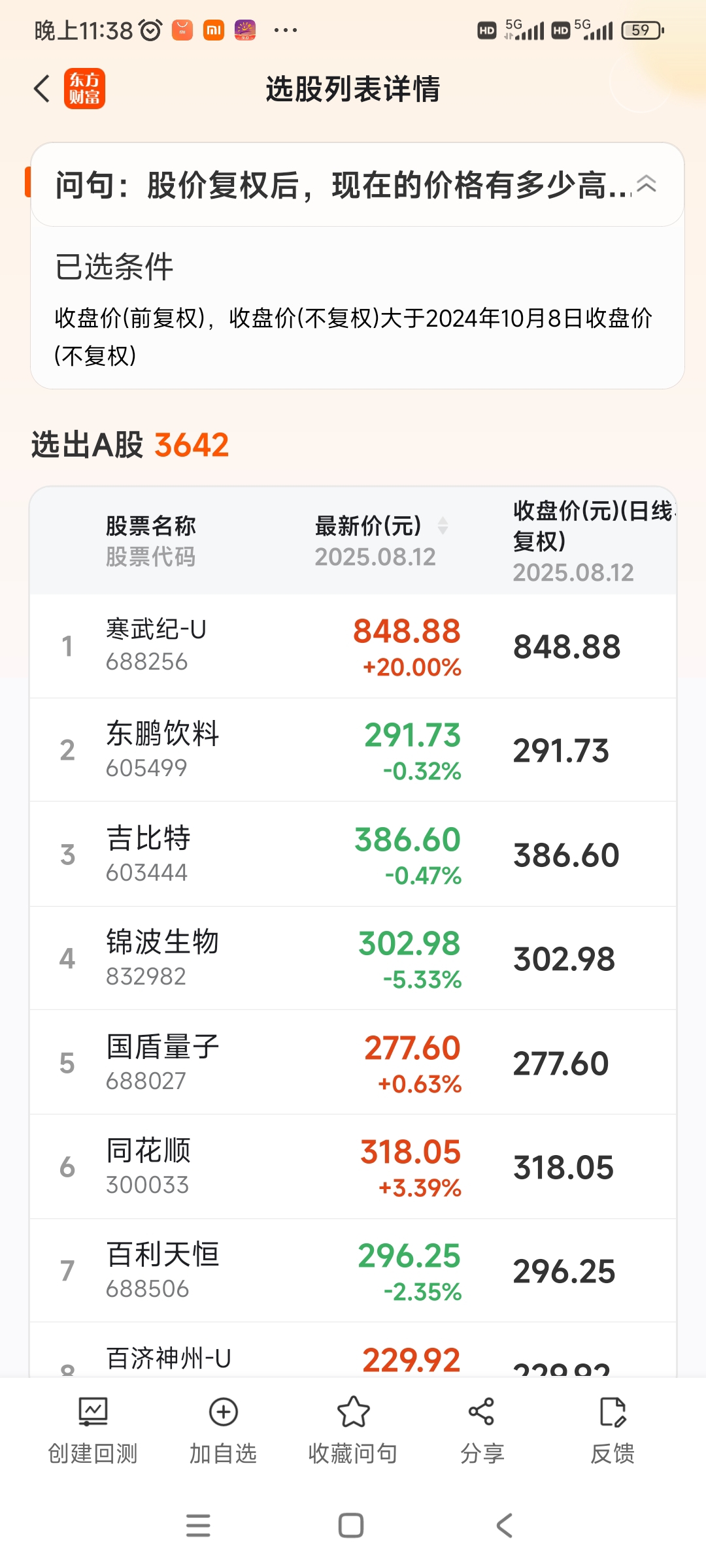Tap the 加自选 plus icon
The image size is (706, 1568).
coord(223,1412)
